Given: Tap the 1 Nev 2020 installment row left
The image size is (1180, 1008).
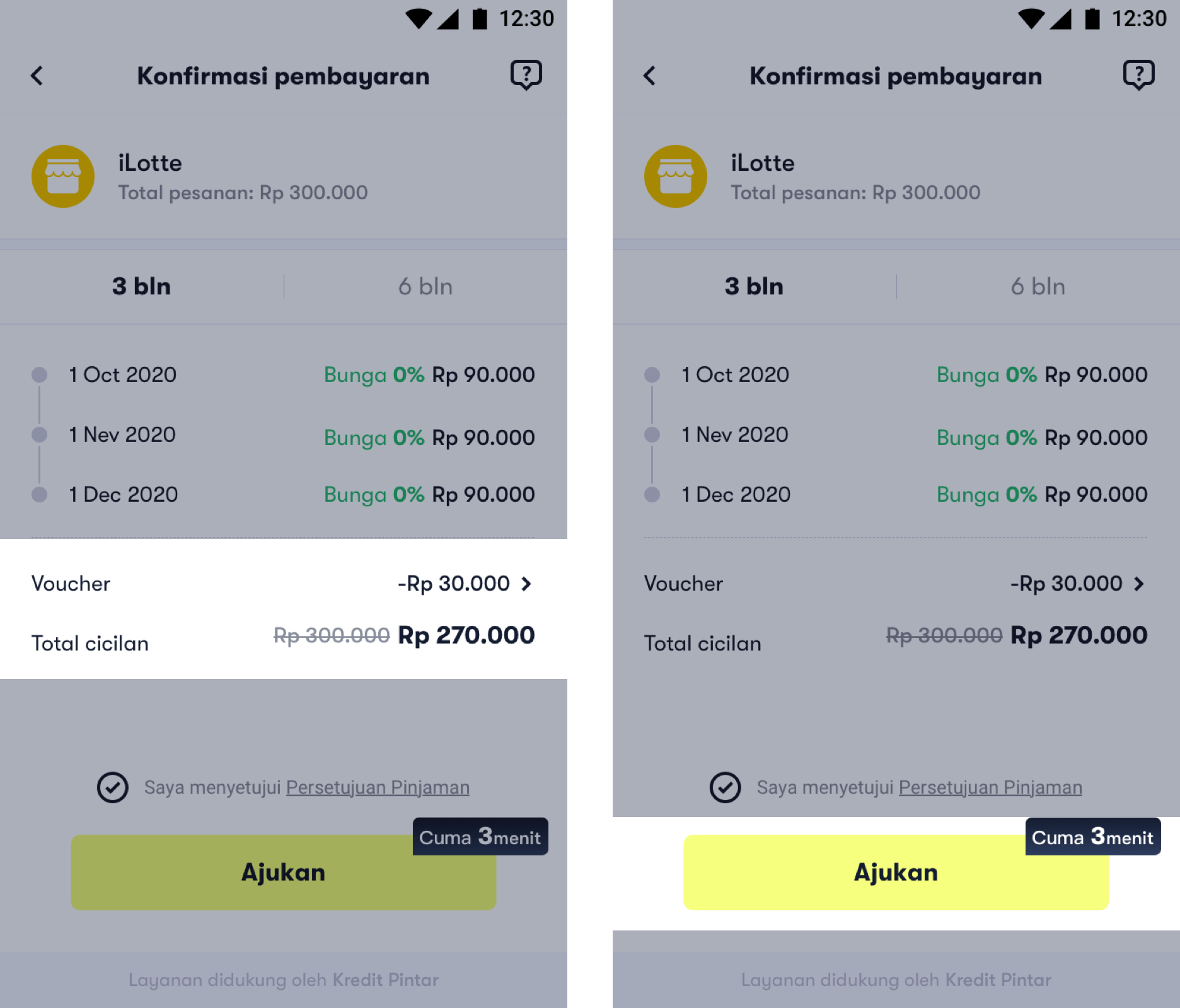Looking at the screenshot, I should (x=284, y=435).
